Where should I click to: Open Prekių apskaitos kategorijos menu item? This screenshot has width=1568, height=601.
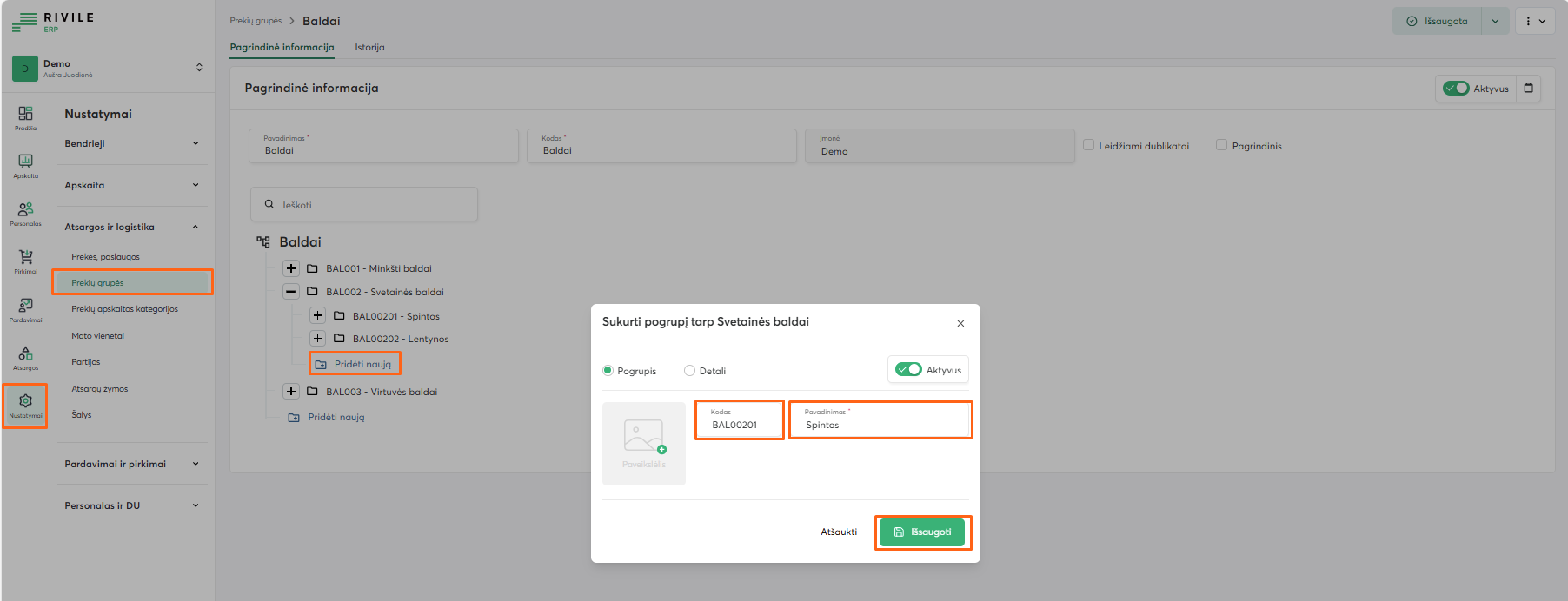(x=124, y=309)
